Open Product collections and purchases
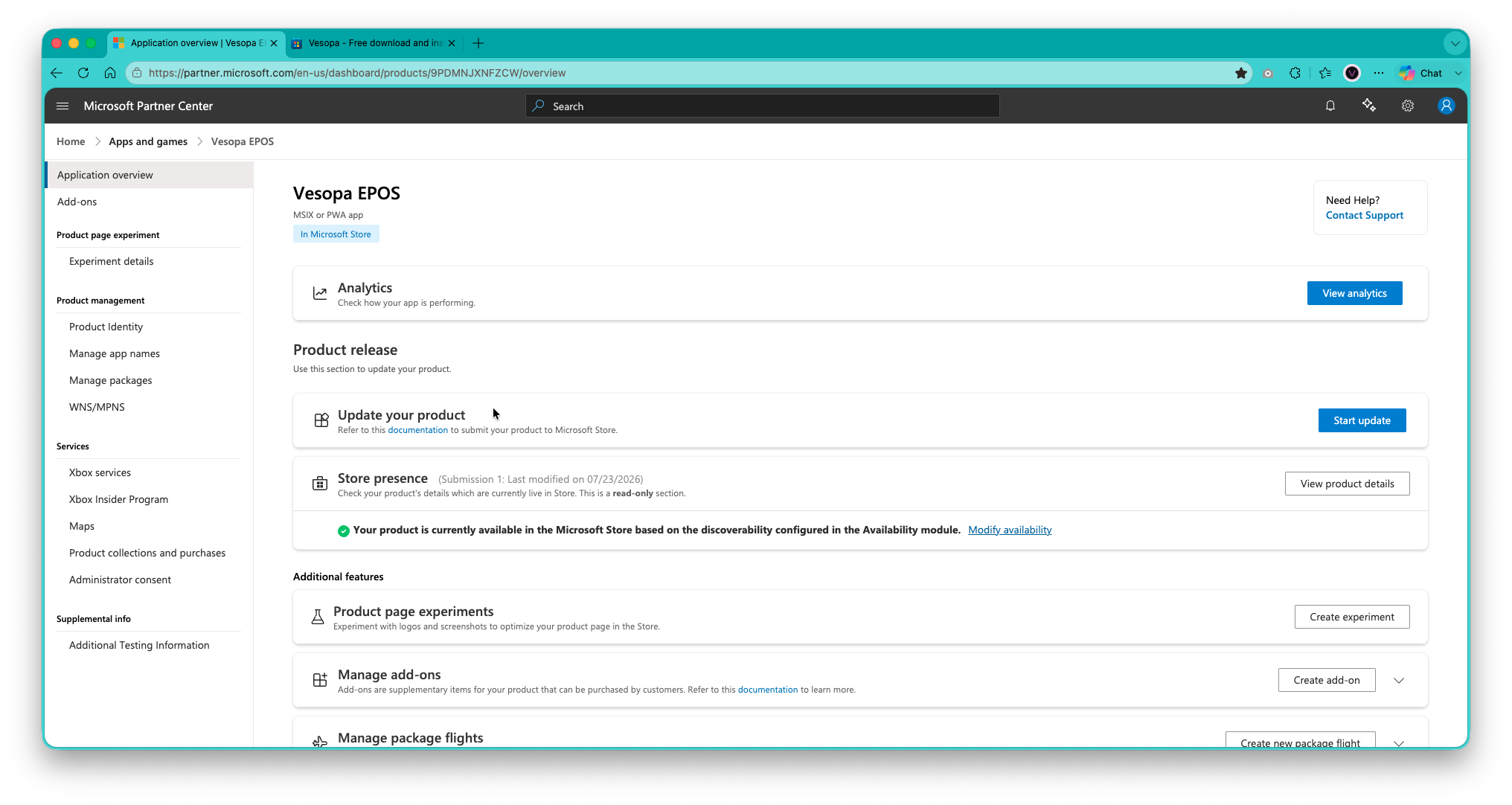 [147, 553]
